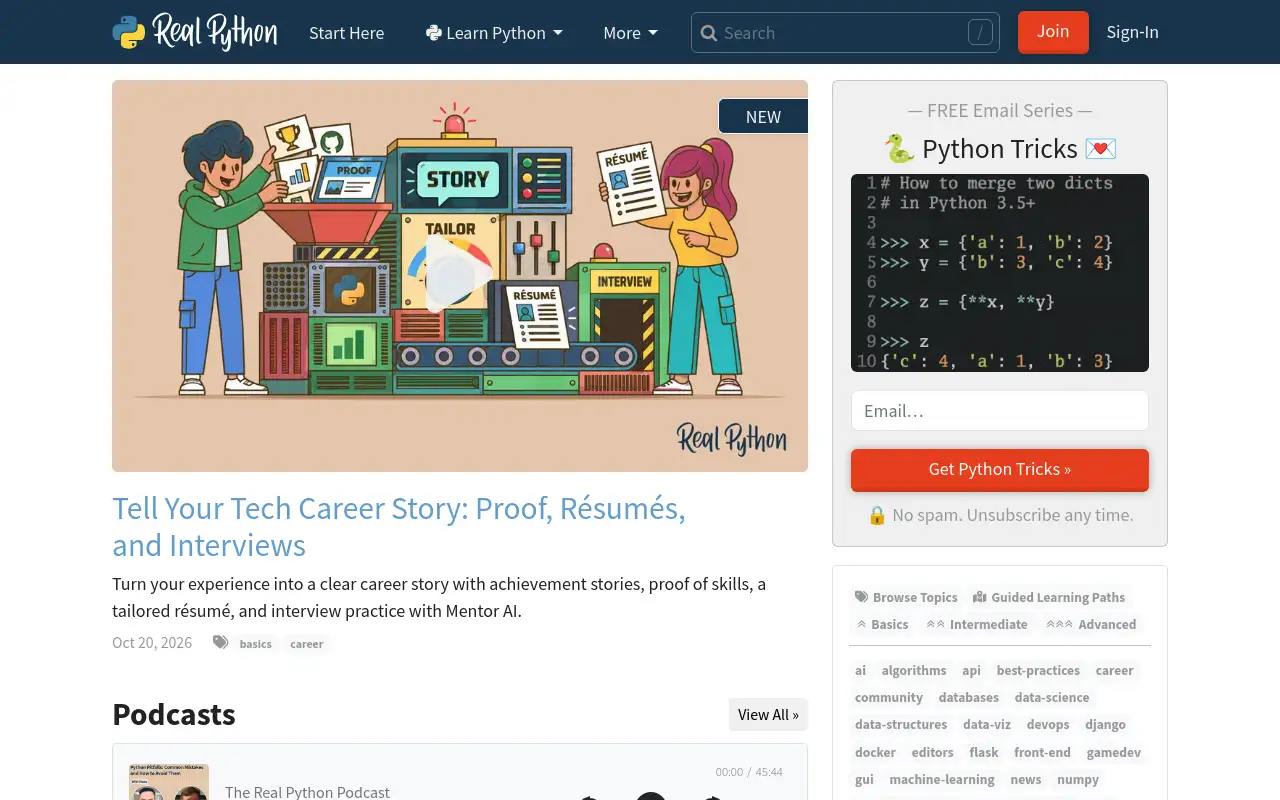Select the best-practices topic tag
This screenshot has height=800, width=1280.
(1038, 670)
